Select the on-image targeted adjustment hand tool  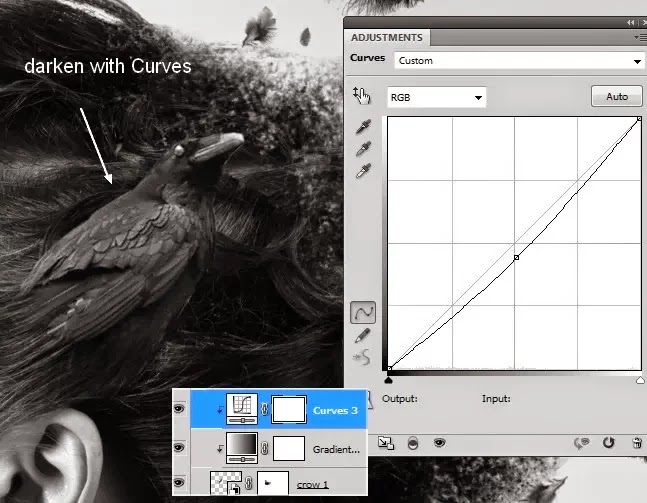coord(361,96)
